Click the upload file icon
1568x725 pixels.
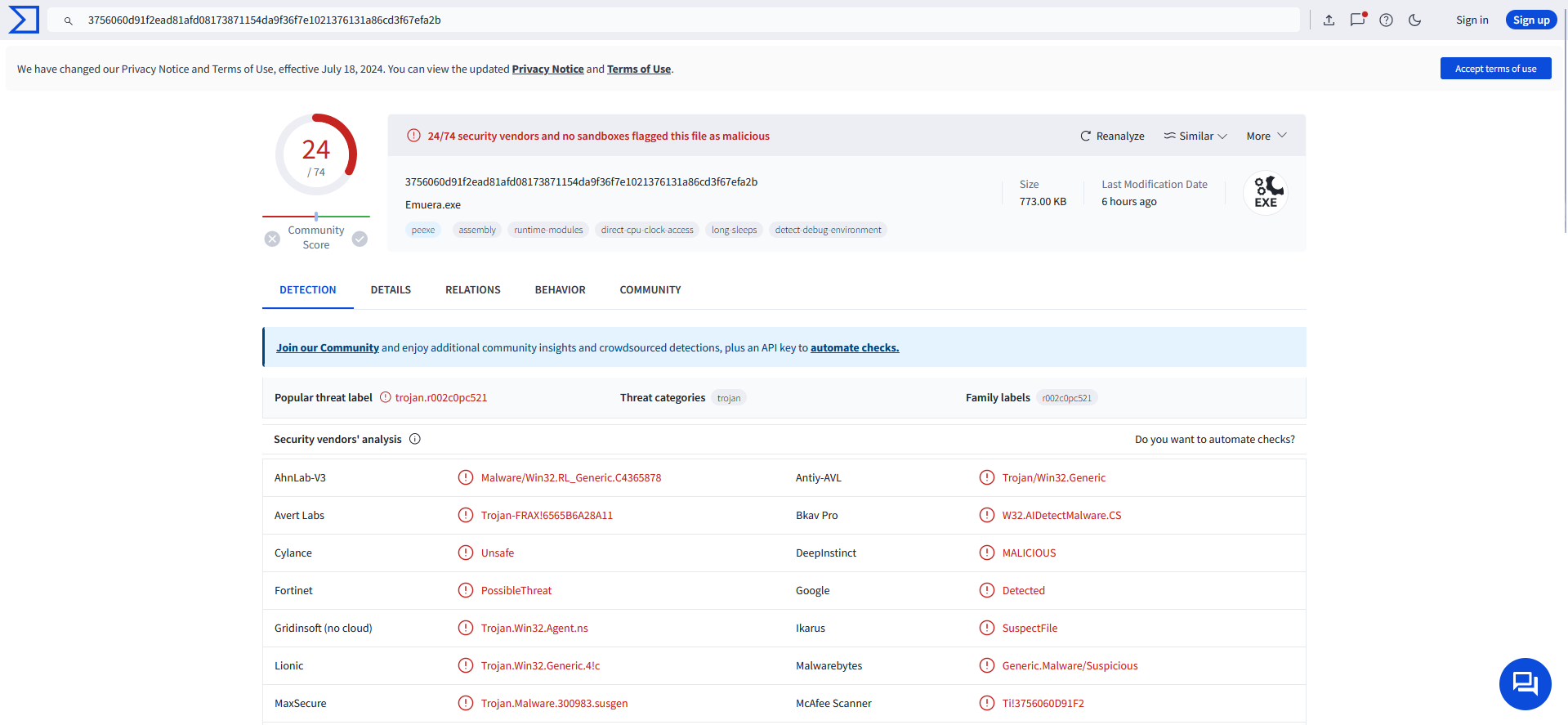1329,20
